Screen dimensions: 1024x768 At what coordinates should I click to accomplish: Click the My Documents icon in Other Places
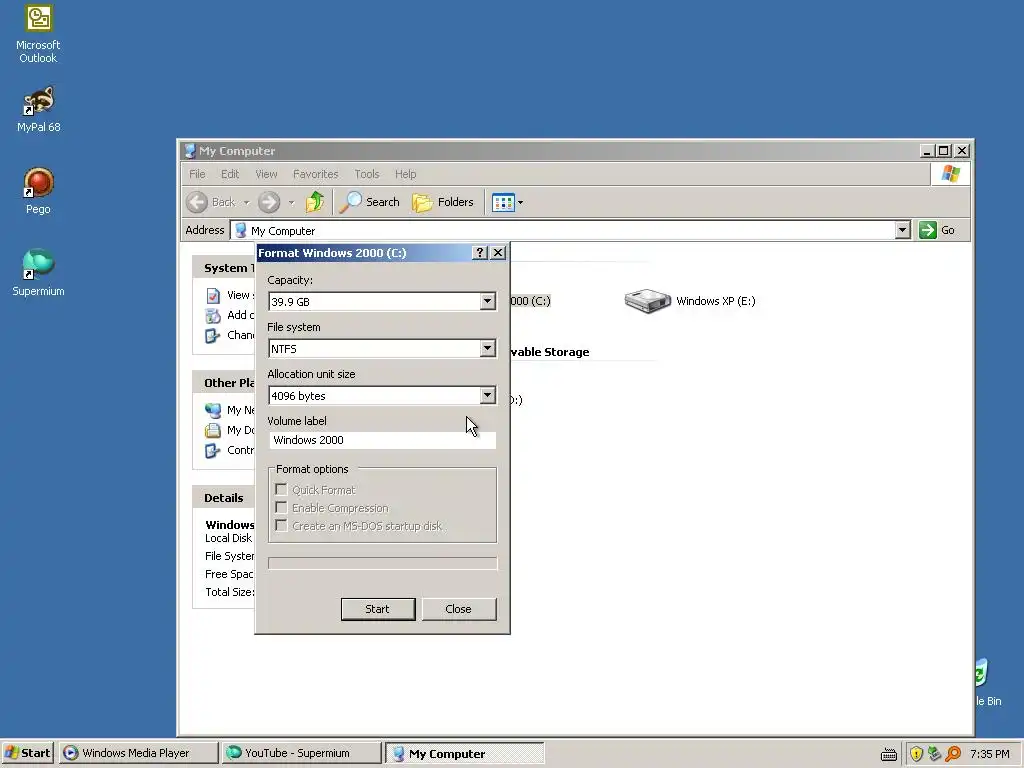(x=213, y=430)
